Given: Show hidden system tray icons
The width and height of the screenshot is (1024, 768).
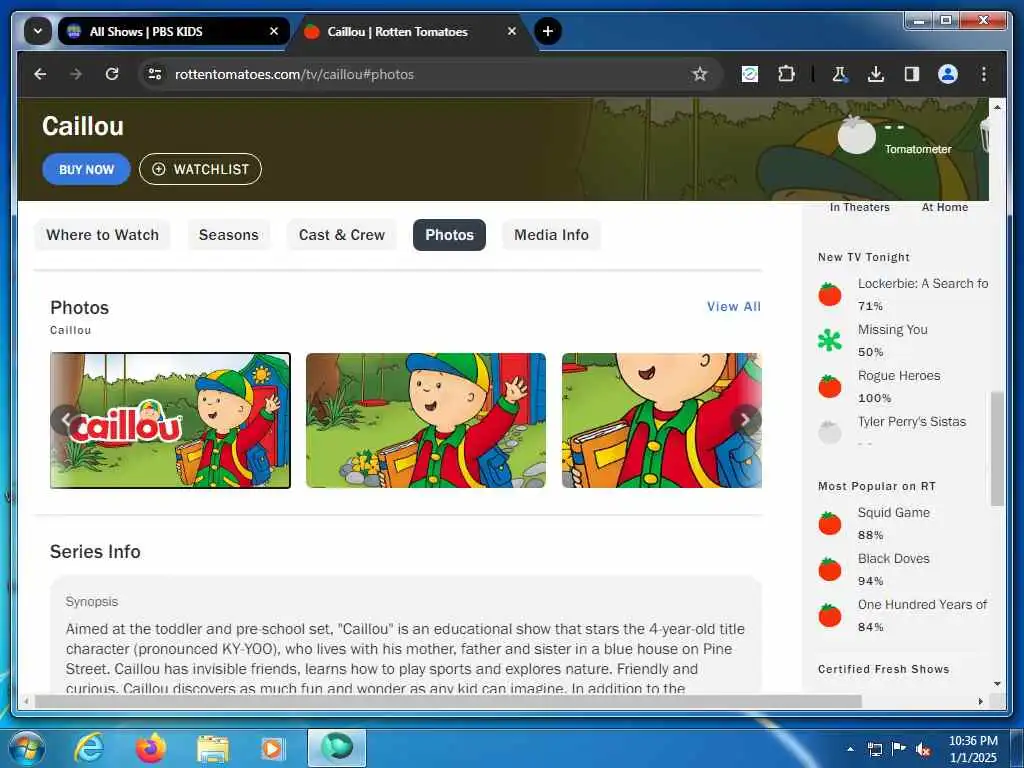Looking at the screenshot, I should [x=850, y=749].
